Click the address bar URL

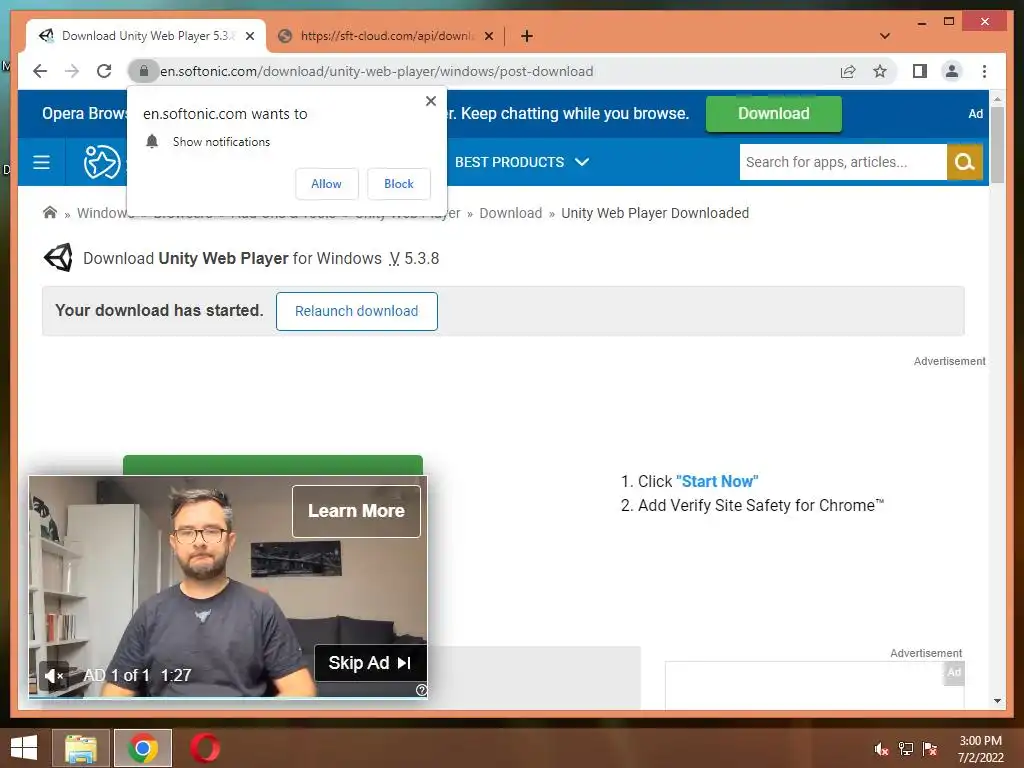click(x=377, y=71)
